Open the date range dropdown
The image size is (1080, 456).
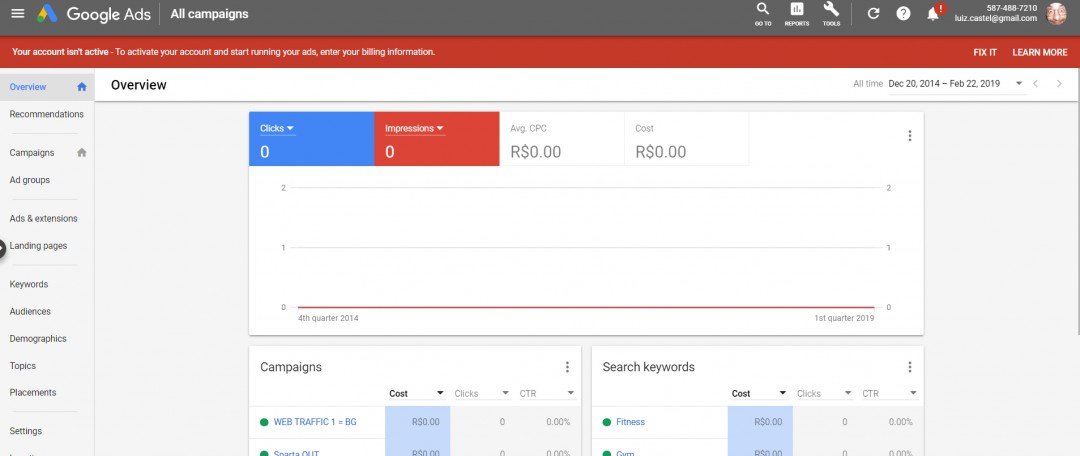coord(955,83)
